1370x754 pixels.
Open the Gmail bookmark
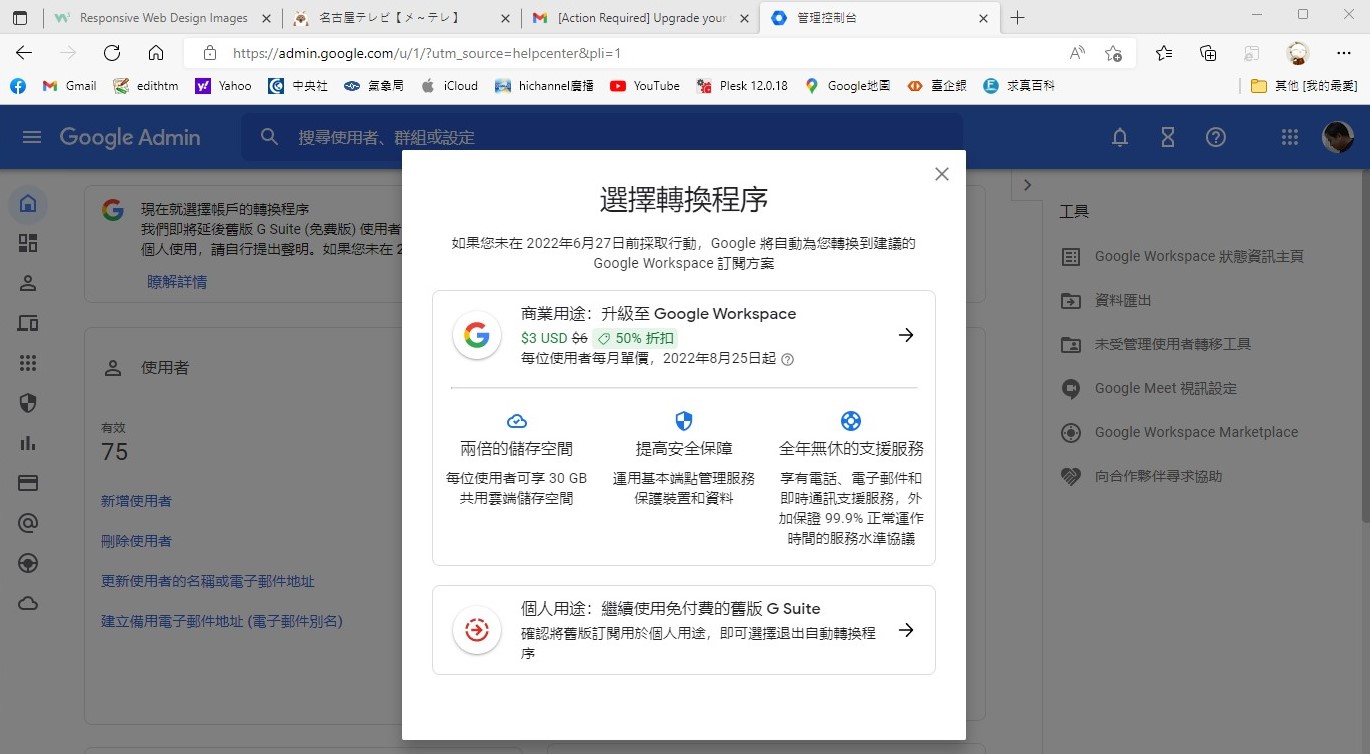pyautogui.click(x=70, y=86)
